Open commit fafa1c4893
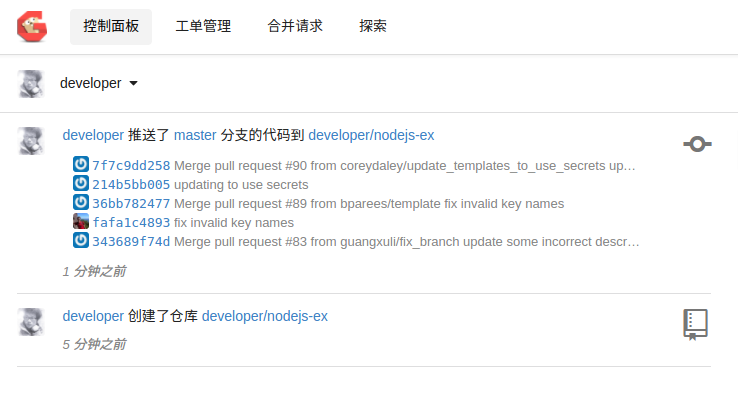The image size is (738, 416). click(x=131, y=223)
